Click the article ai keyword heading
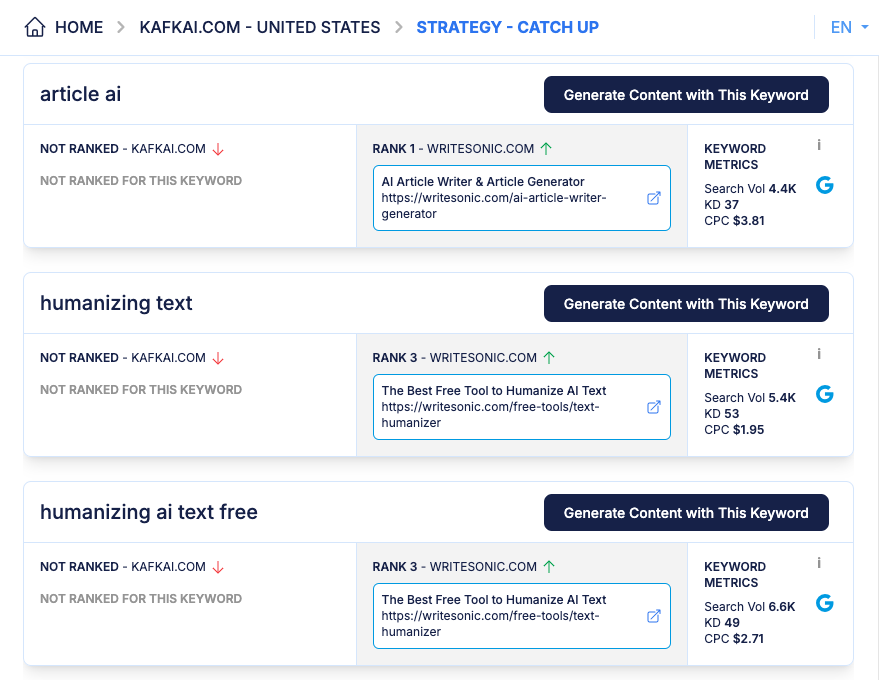This screenshot has height=680, width=879. coord(81,94)
